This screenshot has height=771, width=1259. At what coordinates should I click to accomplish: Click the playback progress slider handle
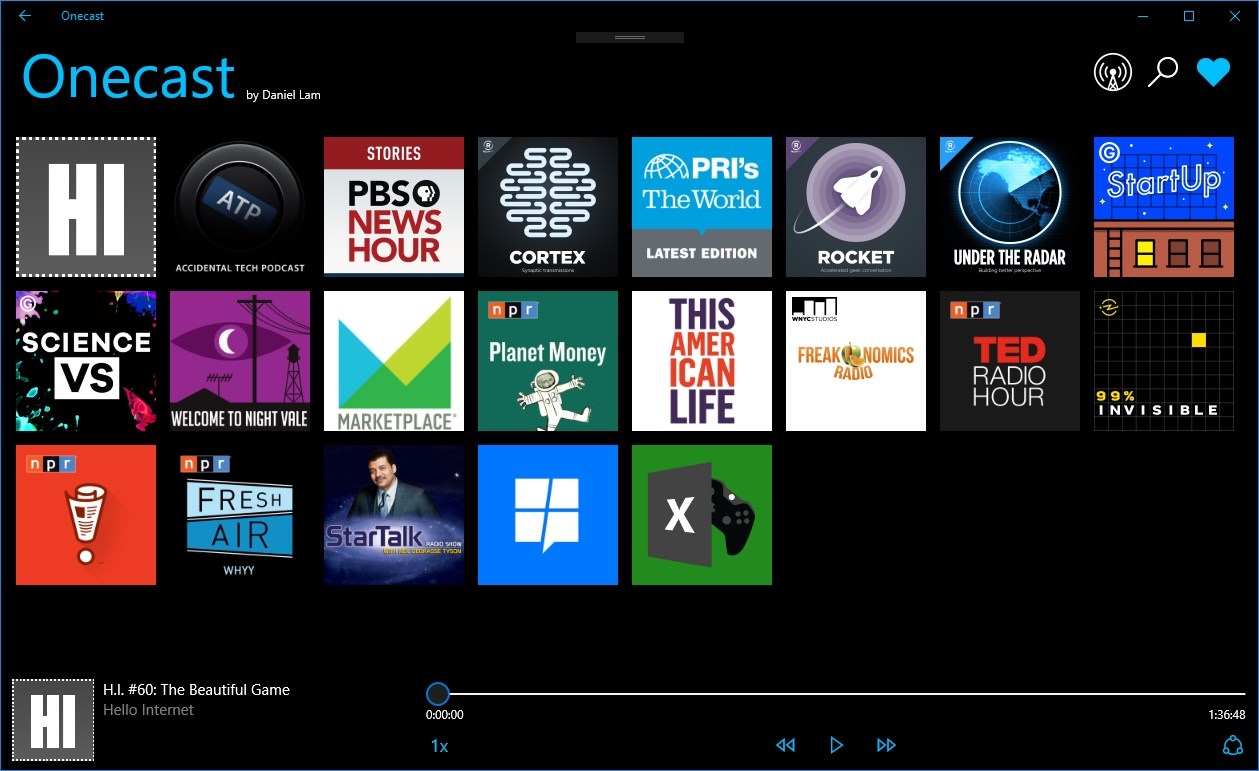click(x=437, y=694)
